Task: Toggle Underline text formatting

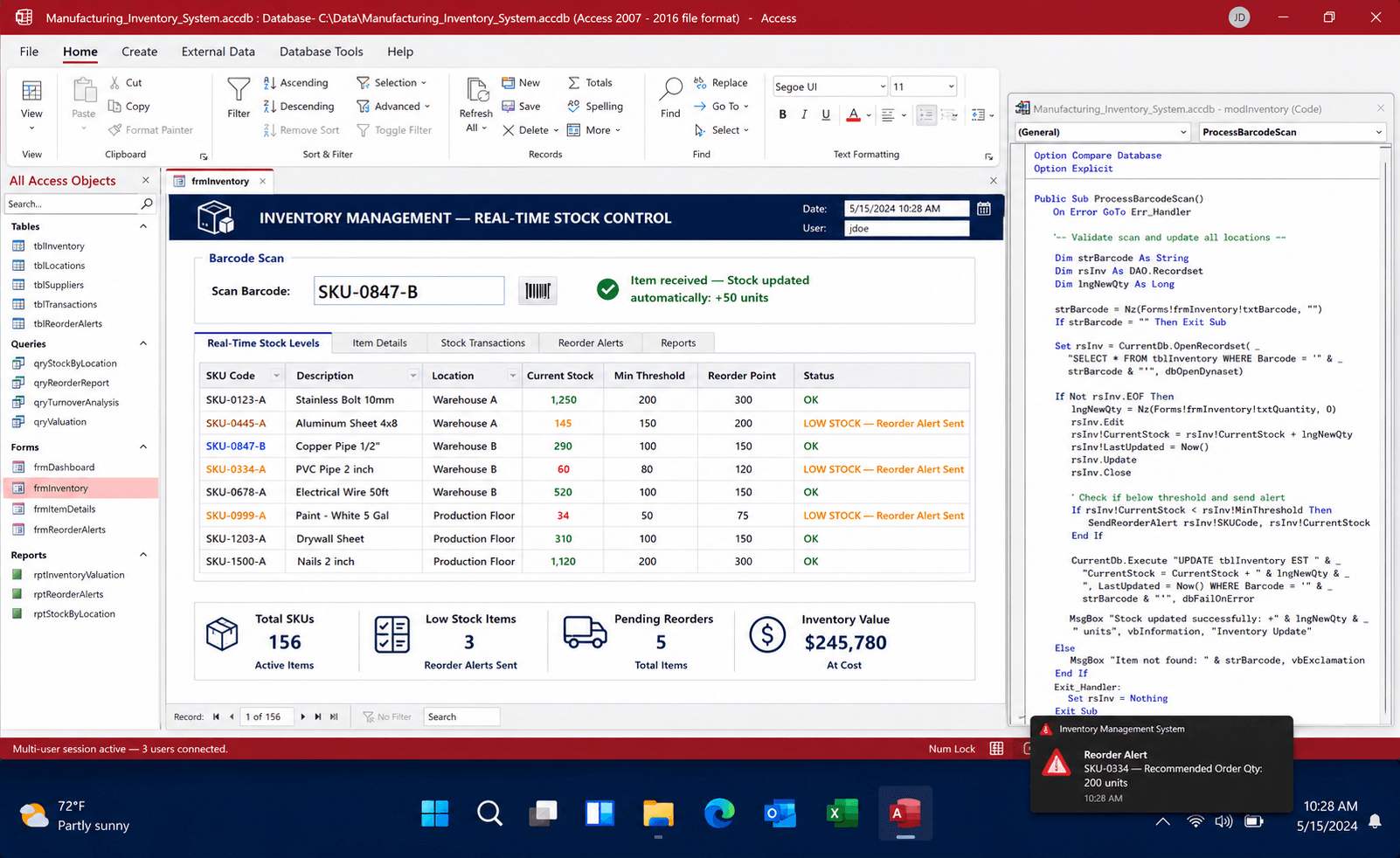Action: click(826, 114)
